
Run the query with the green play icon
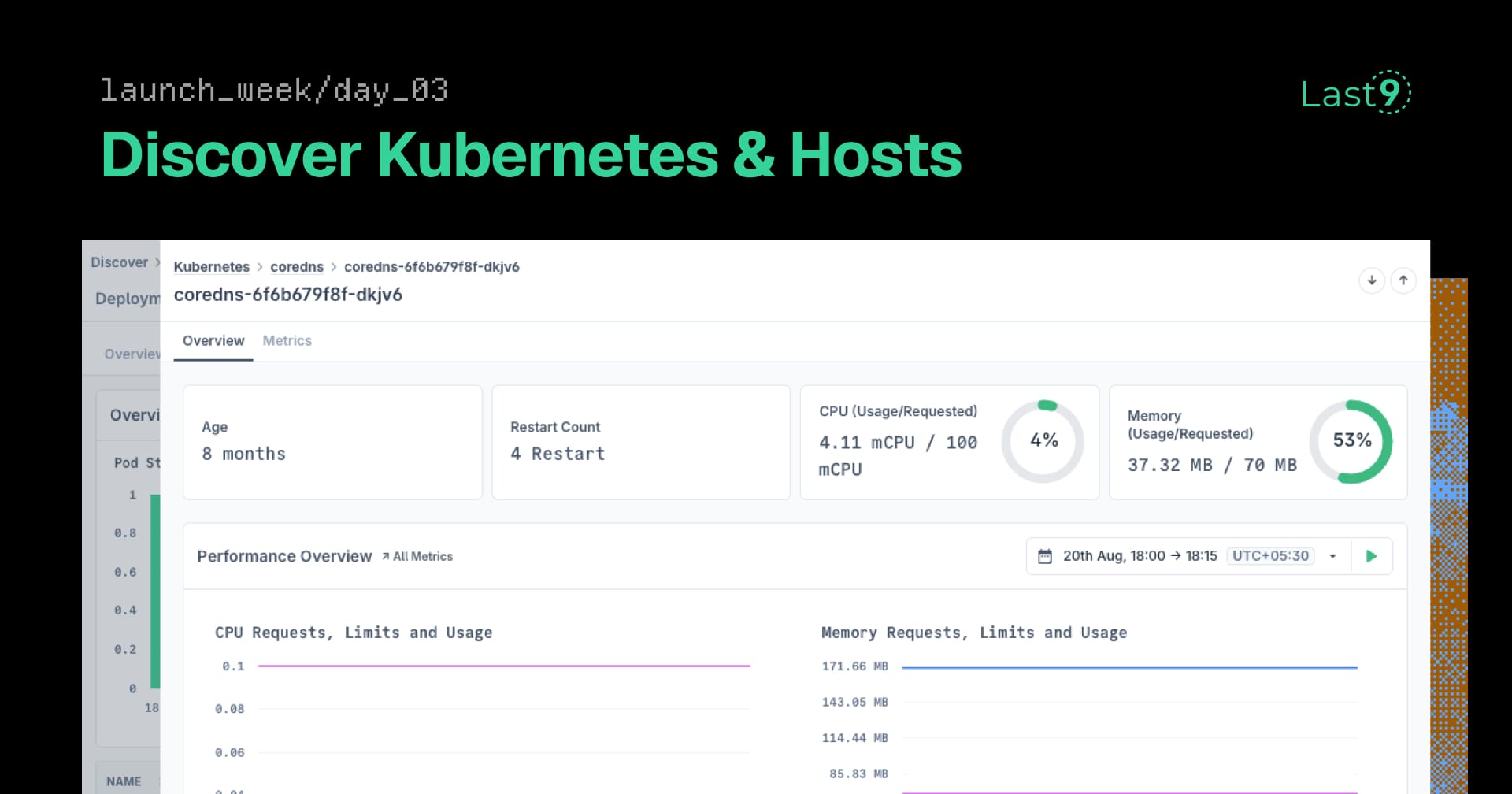1373,555
